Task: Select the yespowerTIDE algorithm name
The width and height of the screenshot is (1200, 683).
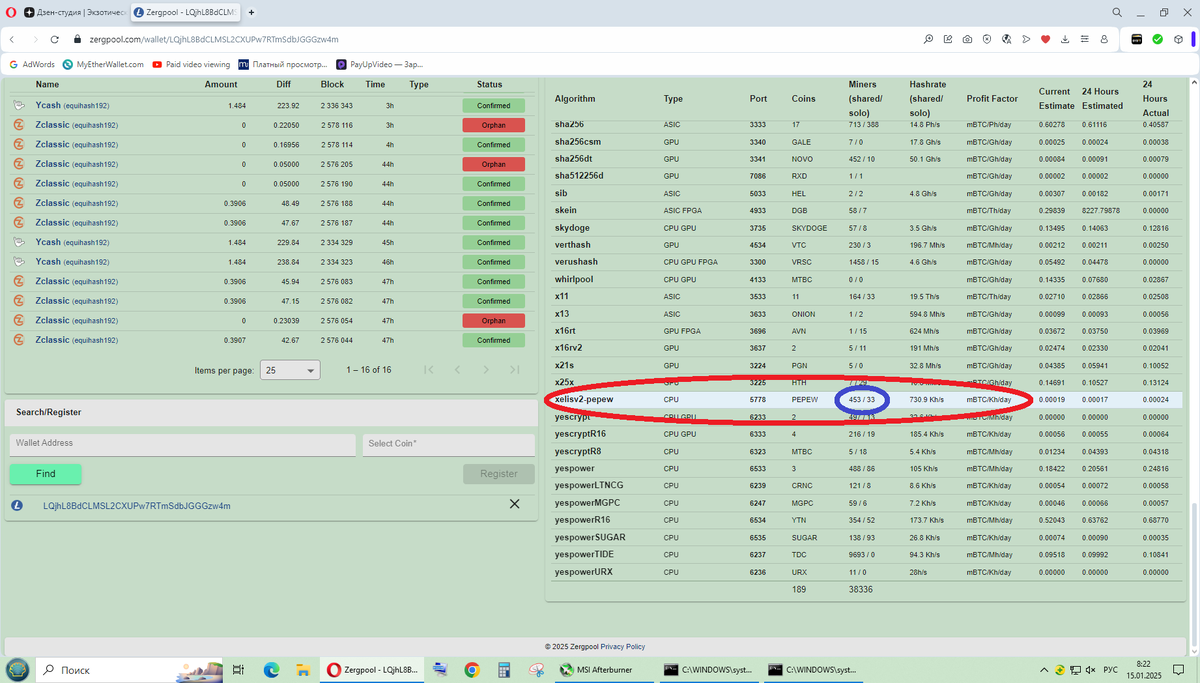Action: (585, 554)
